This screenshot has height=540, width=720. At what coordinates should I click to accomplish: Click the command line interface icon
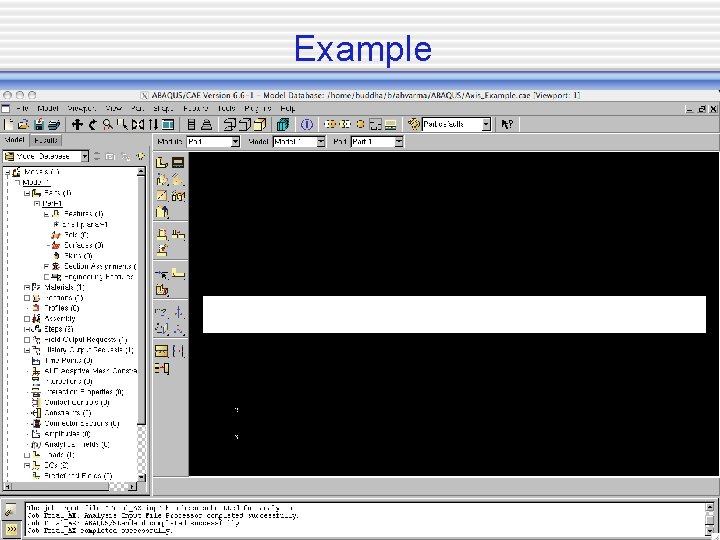click(10, 529)
